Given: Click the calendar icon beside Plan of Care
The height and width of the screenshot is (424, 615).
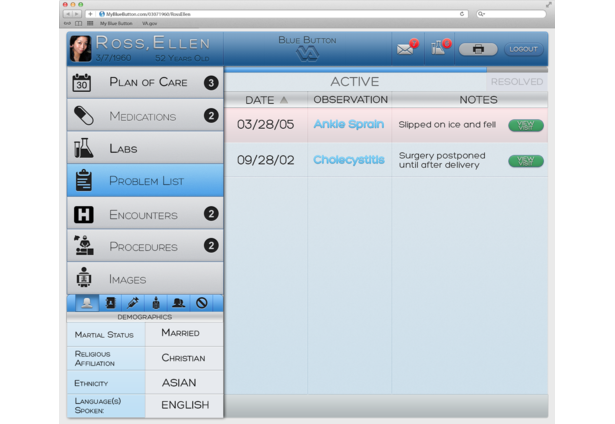Looking at the screenshot, I should tap(82, 83).
